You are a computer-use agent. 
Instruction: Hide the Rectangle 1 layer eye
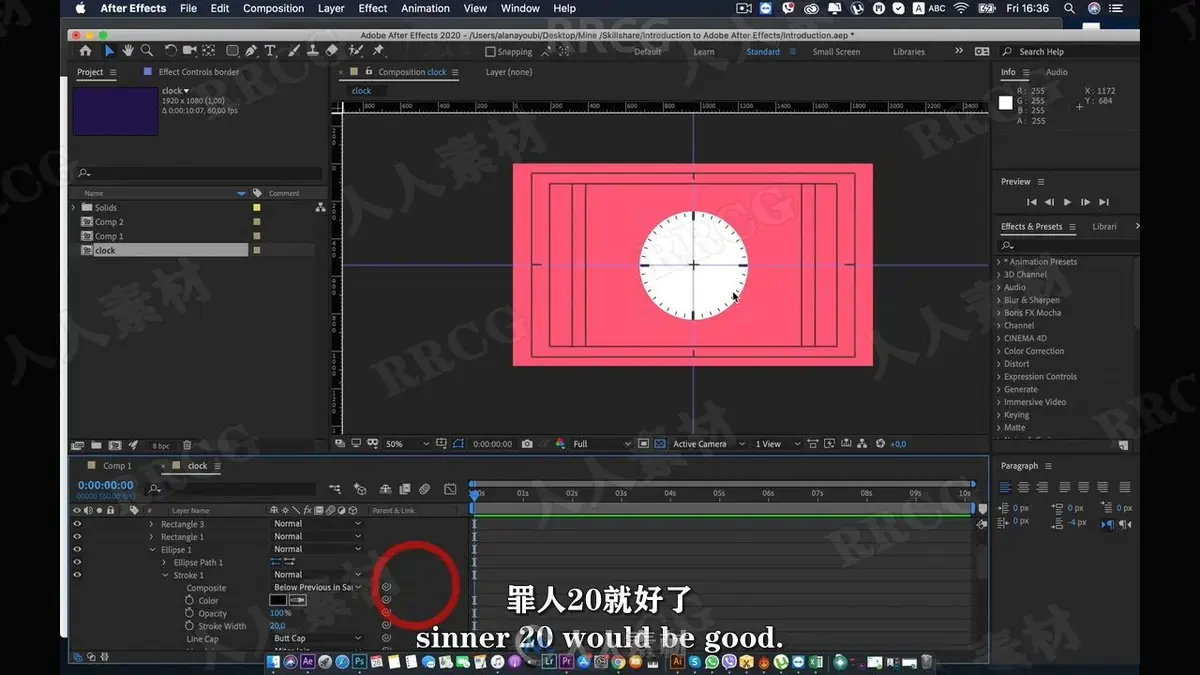coord(77,537)
